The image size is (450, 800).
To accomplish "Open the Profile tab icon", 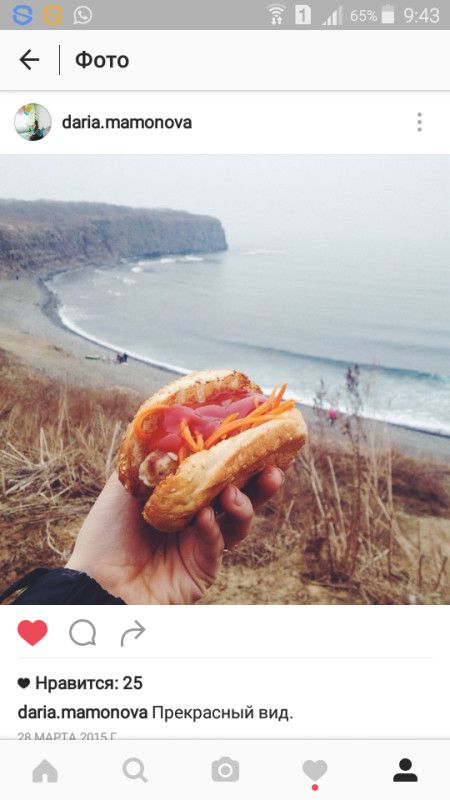I will coord(405,770).
